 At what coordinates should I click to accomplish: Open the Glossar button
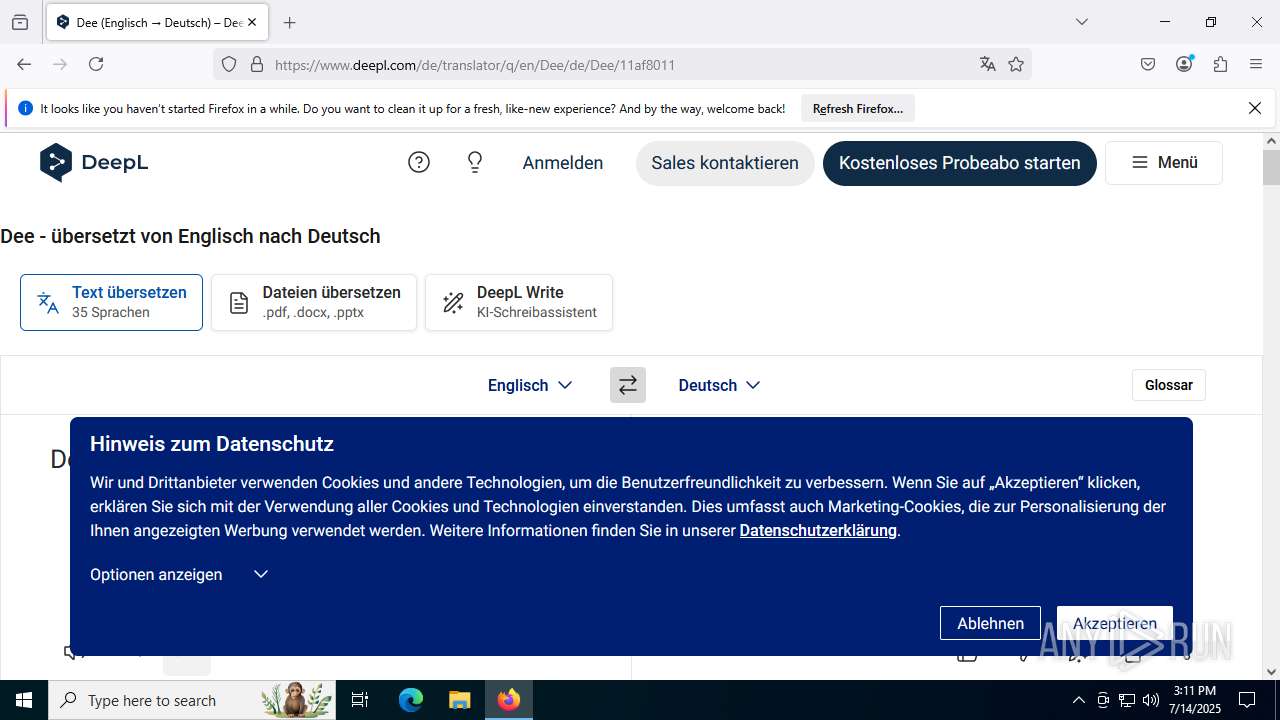(1169, 385)
